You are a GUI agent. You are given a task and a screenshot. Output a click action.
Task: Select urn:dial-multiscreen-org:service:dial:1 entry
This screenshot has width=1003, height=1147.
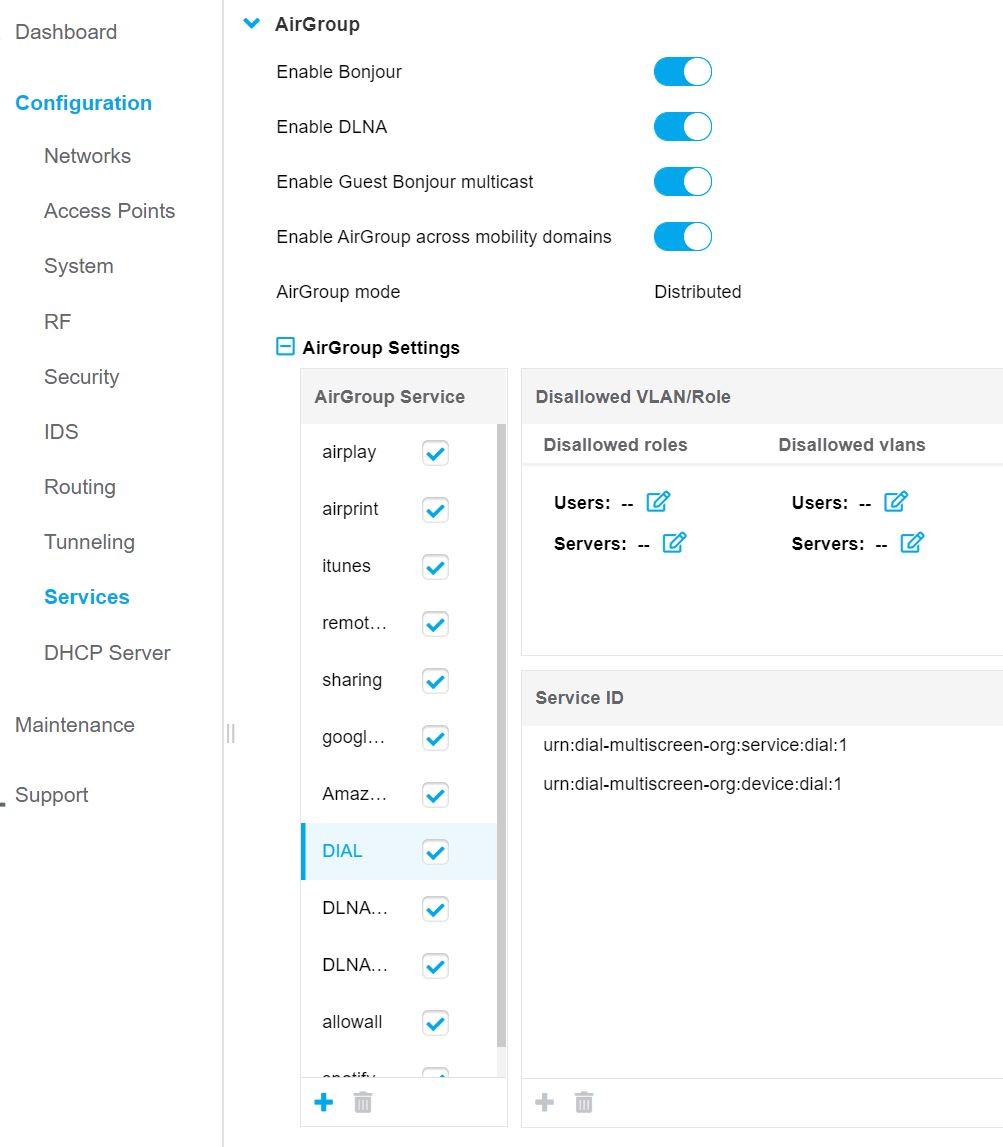[695, 745]
